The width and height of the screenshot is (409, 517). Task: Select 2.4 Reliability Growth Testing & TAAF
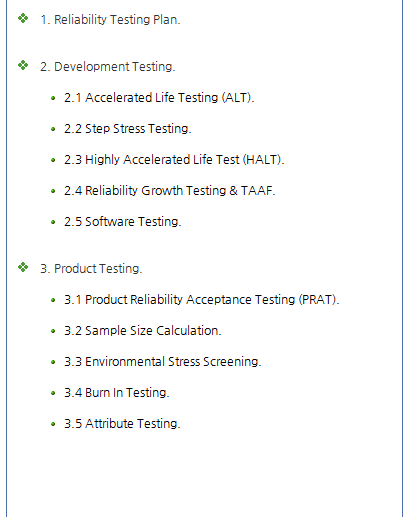click(170, 191)
